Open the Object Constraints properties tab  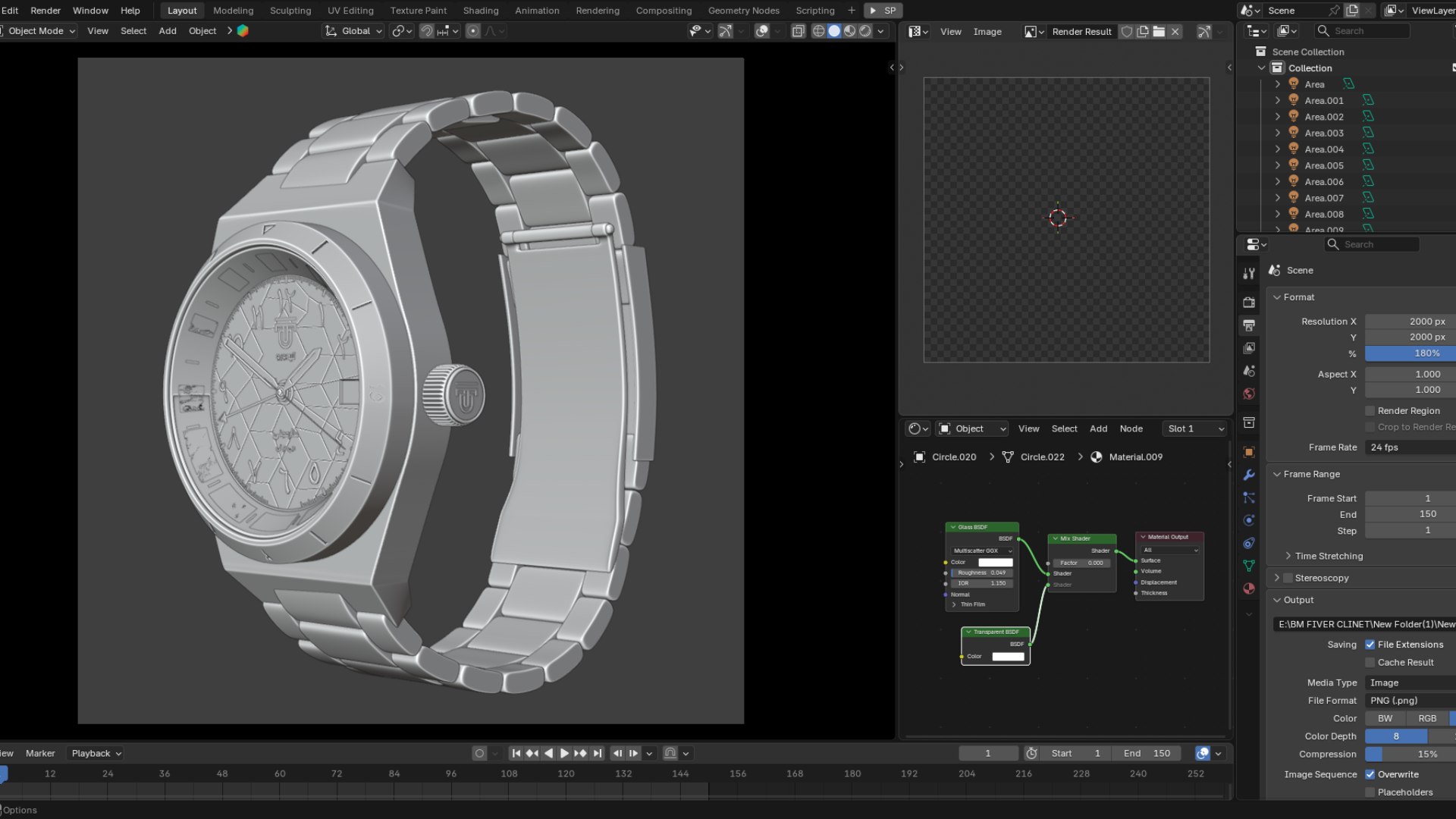pyautogui.click(x=1249, y=543)
